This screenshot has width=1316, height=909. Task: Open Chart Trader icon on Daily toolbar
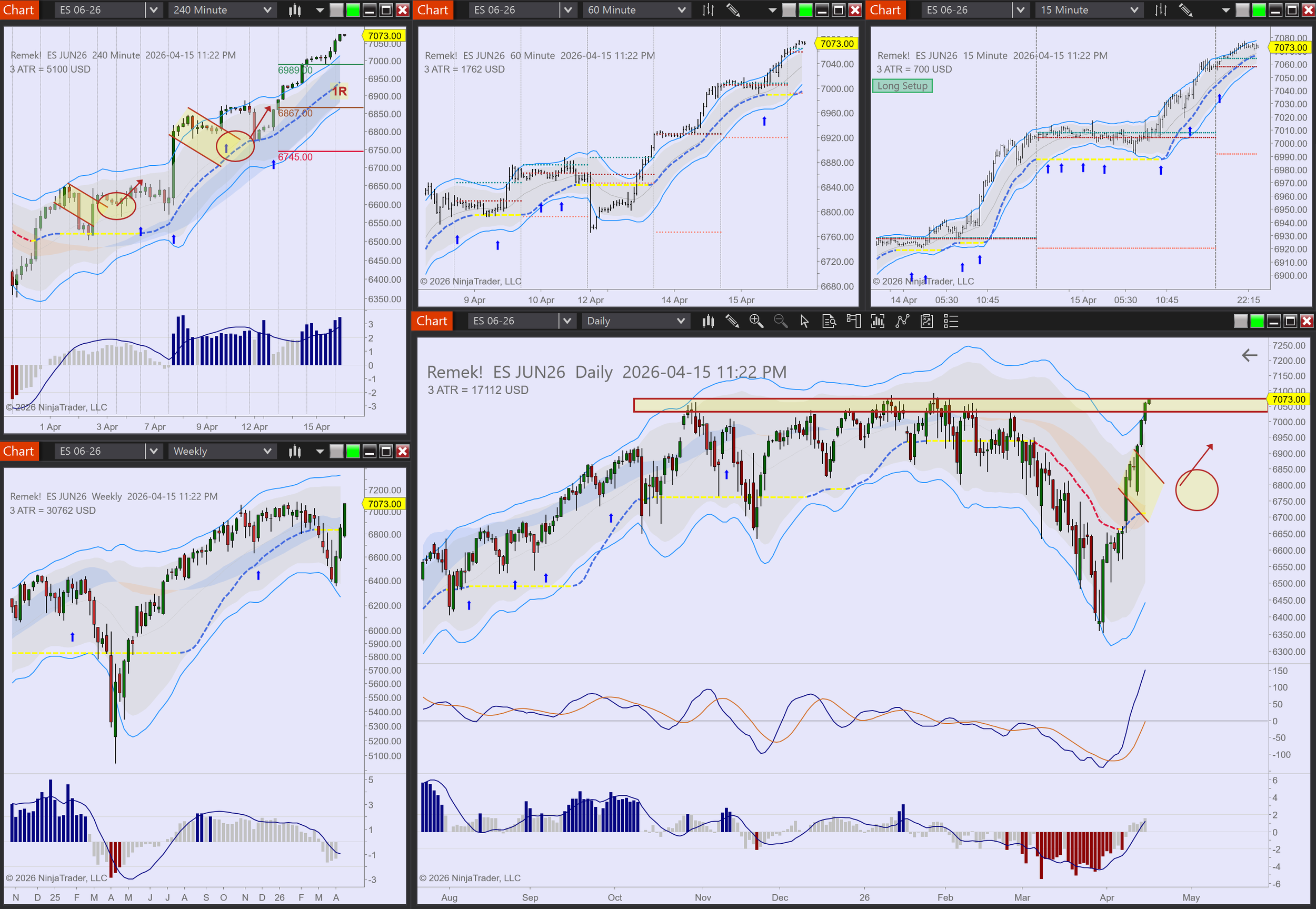pos(853,321)
